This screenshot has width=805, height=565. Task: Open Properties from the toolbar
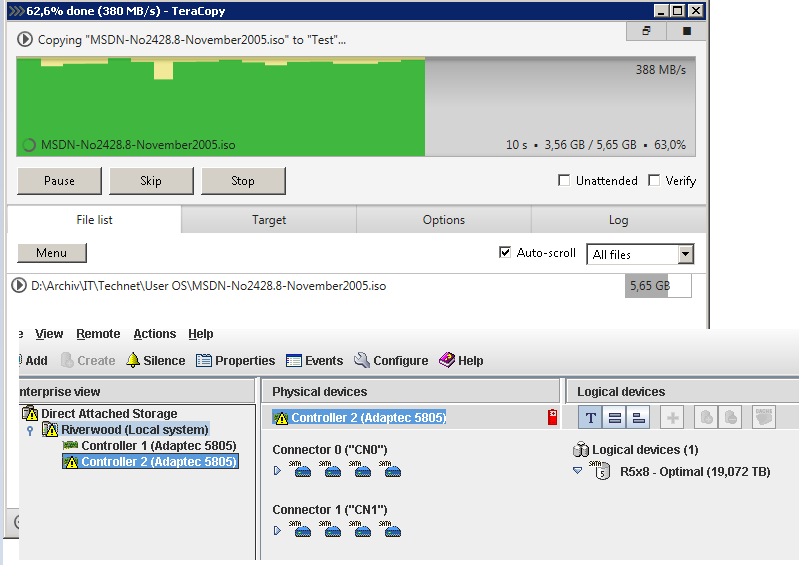click(235, 361)
